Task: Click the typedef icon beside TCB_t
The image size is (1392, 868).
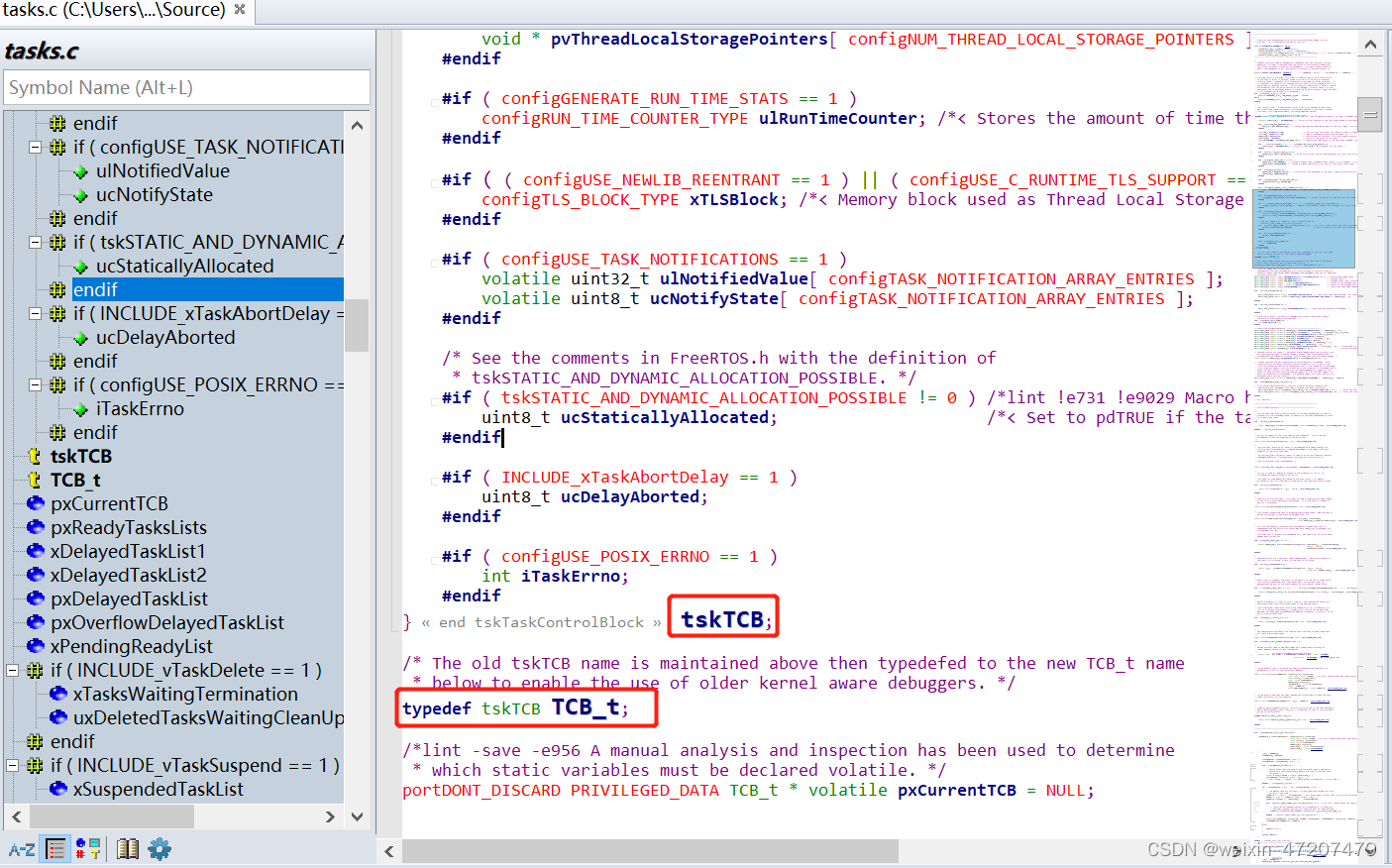Action: tap(35, 480)
